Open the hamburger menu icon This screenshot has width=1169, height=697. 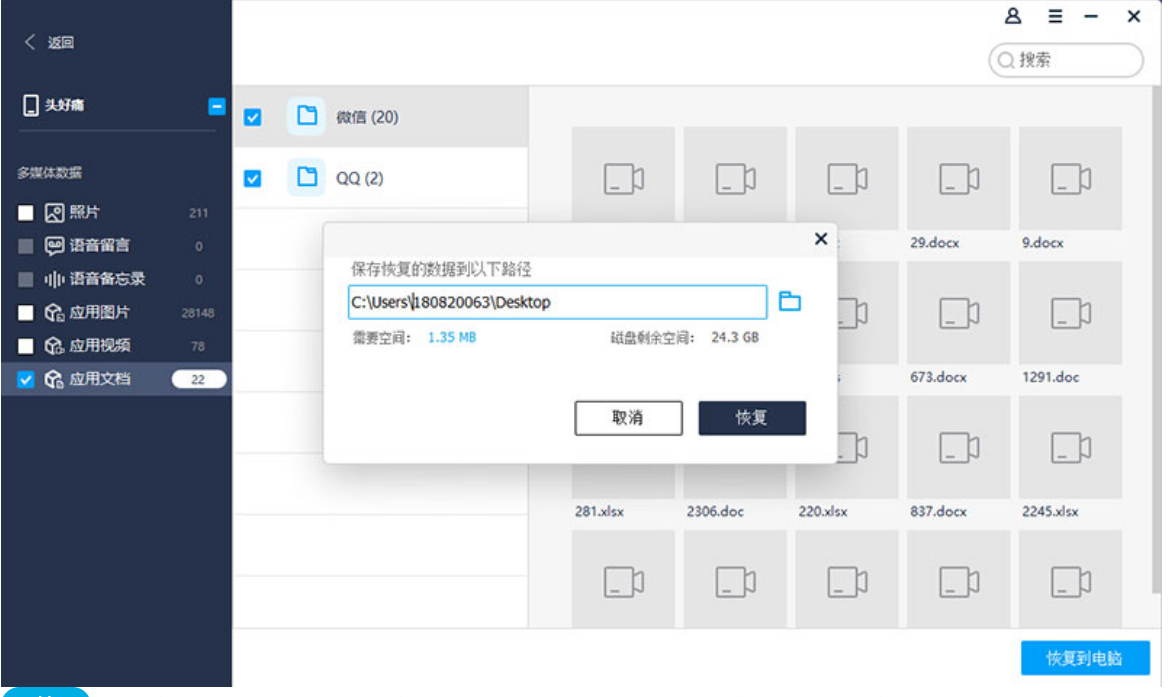[x=1055, y=17]
